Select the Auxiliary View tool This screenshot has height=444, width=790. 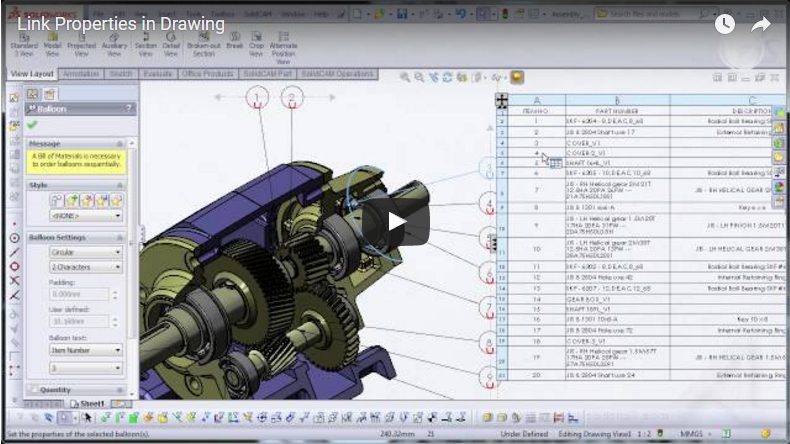click(114, 44)
